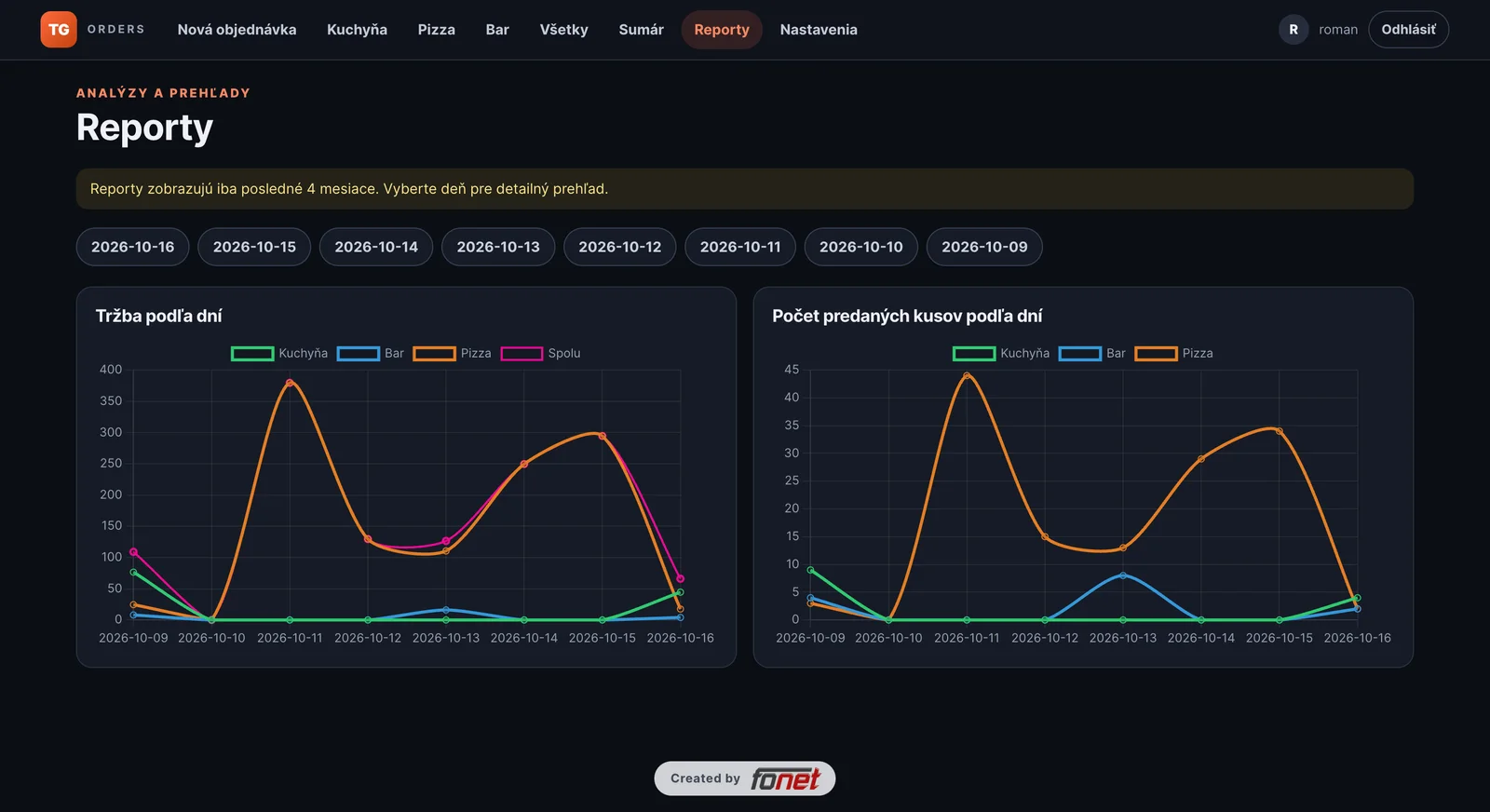Select day 2026-10-14 report
The height and width of the screenshot is (812, 1490).
pyautogui.click(x=376, y=247)
